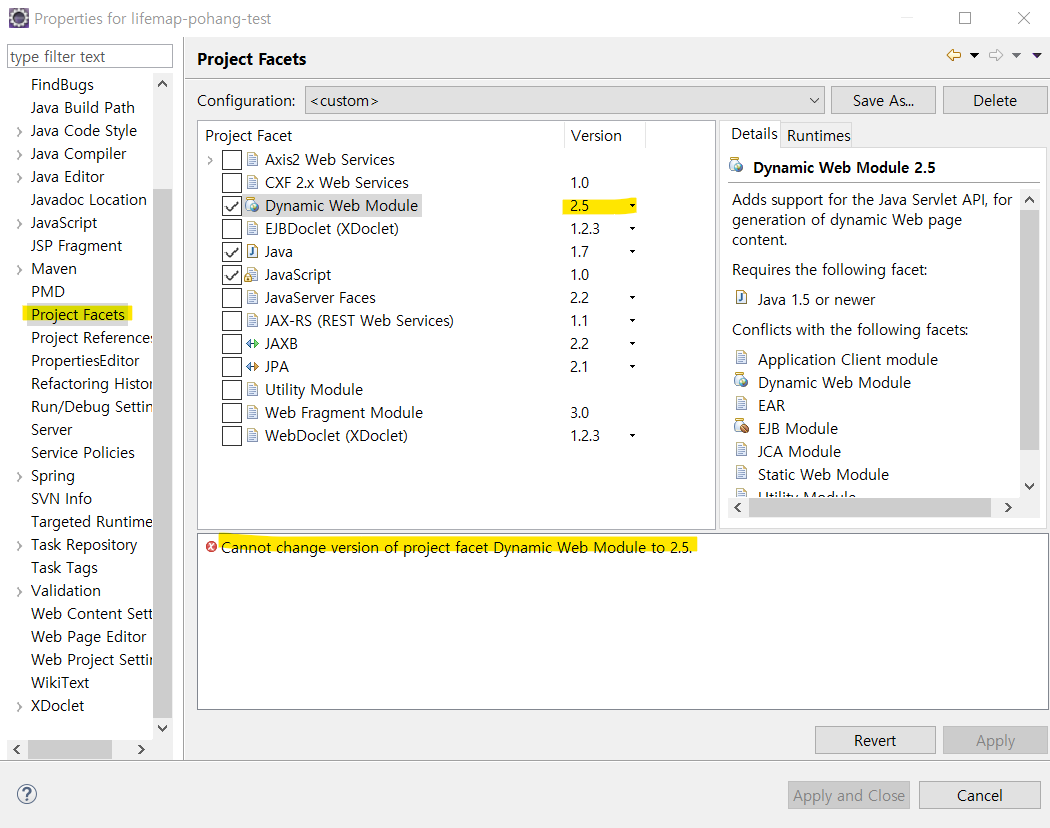
Task: Uncheck the JavaScript facet checkbox
Action: point(232,275)
